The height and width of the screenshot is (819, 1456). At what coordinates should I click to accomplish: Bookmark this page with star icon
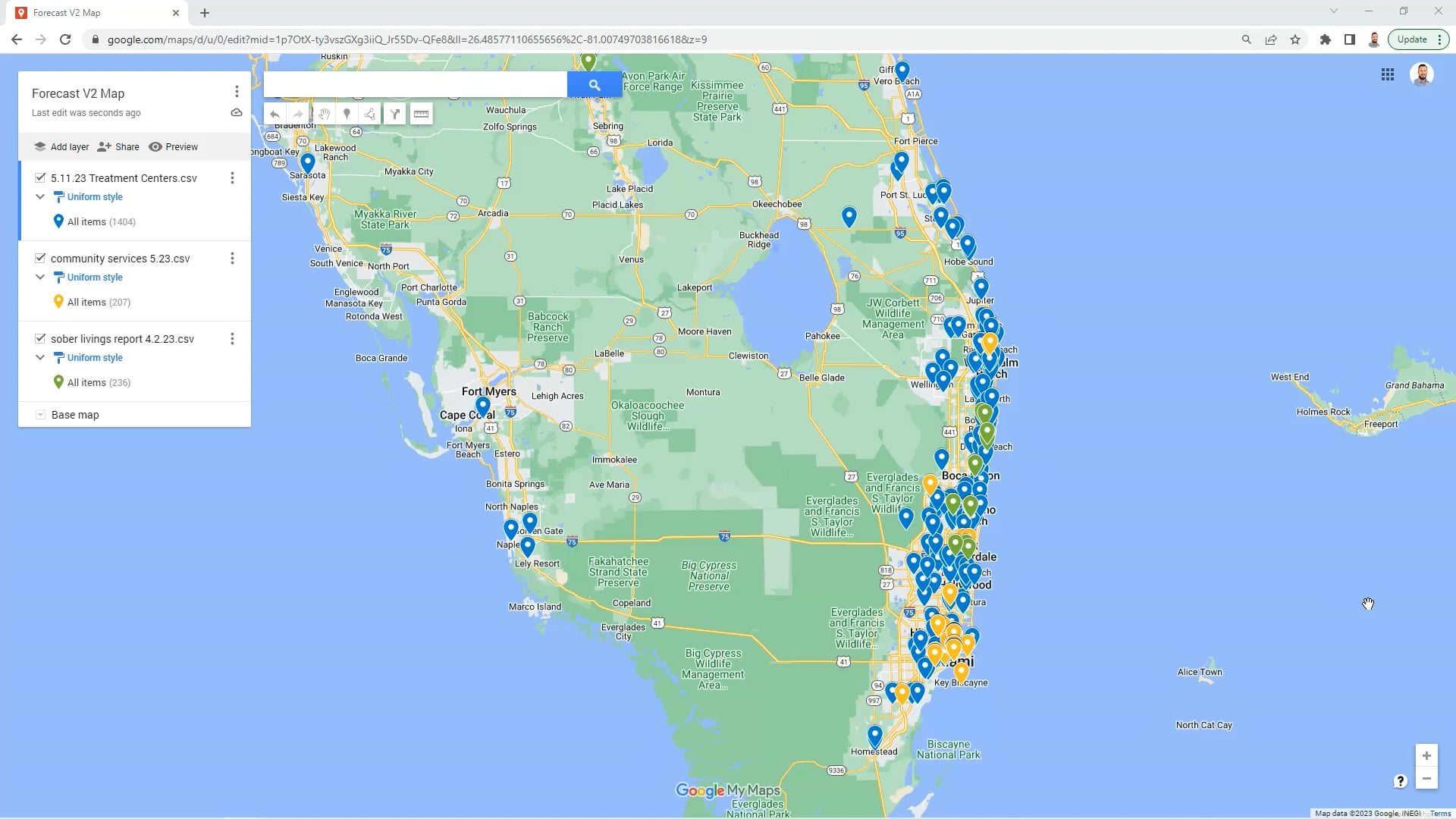click(1295, 39)
